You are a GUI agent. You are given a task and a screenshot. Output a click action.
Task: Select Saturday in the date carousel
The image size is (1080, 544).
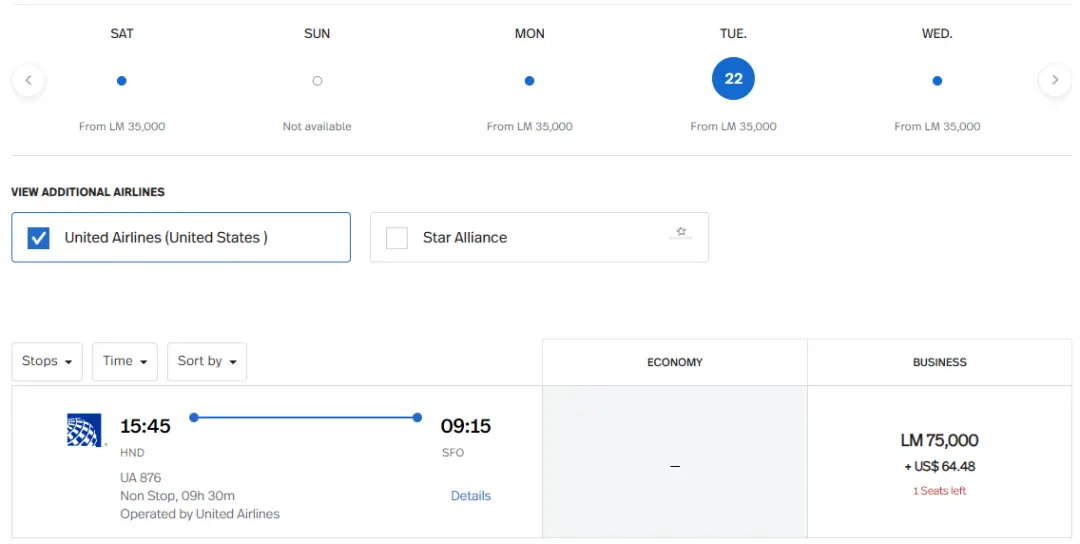[122, 81]
